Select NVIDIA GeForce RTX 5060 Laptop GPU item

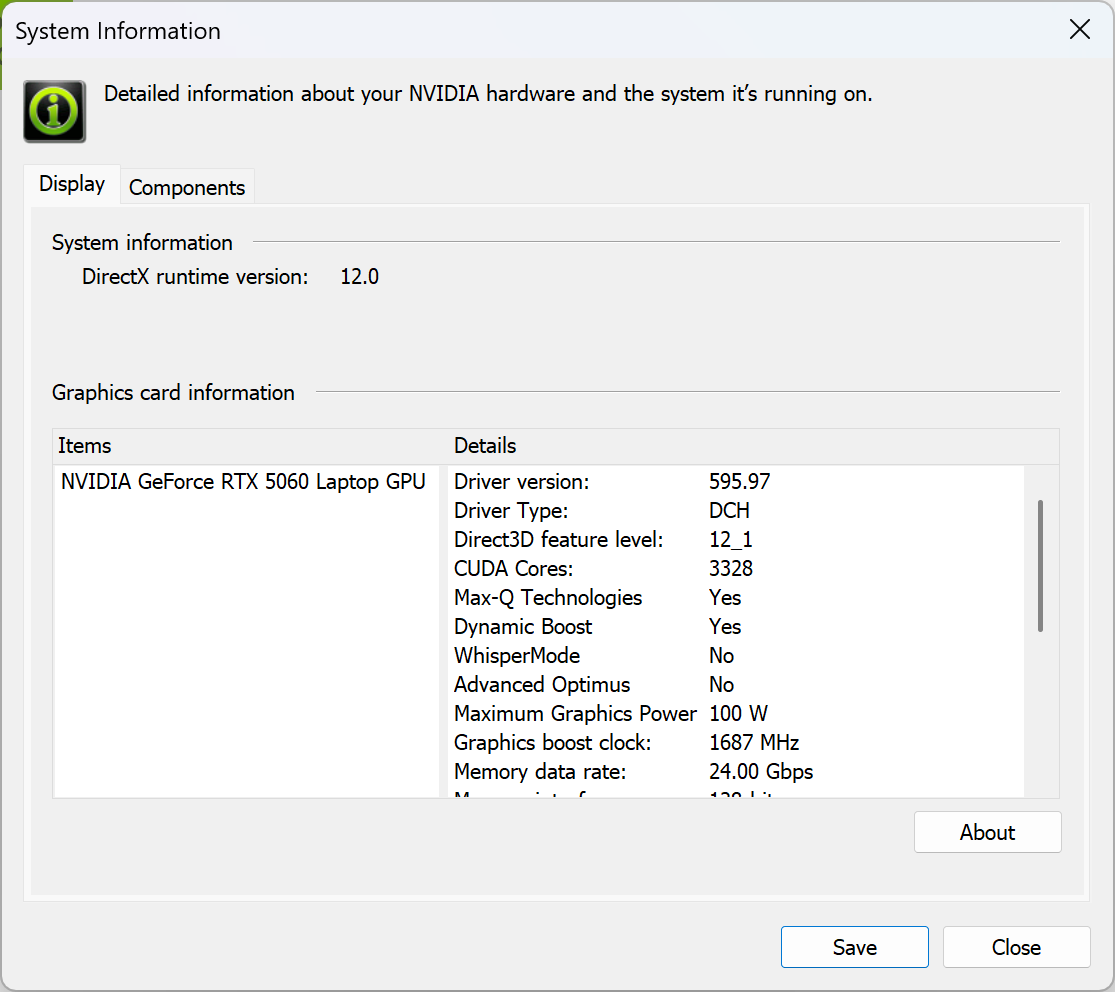click(x=243, y=481)
